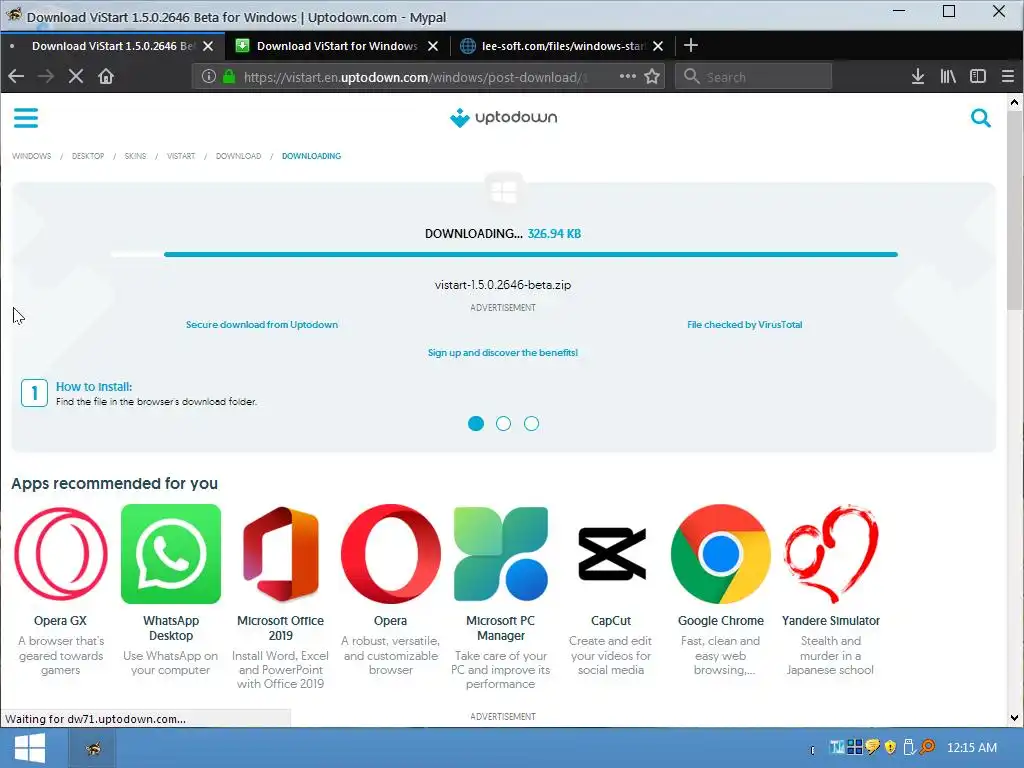Click the Mypal taskbar button
This screenshot has height=768, width=1024.
point(93,748)
